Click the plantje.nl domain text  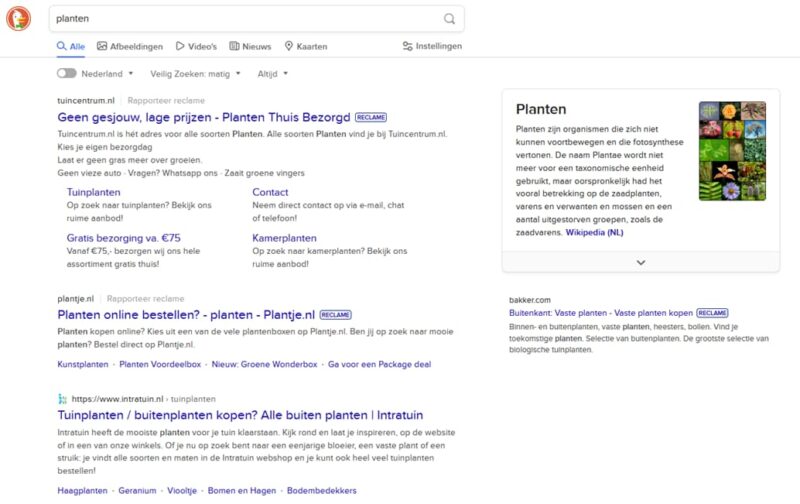[76, 298]
